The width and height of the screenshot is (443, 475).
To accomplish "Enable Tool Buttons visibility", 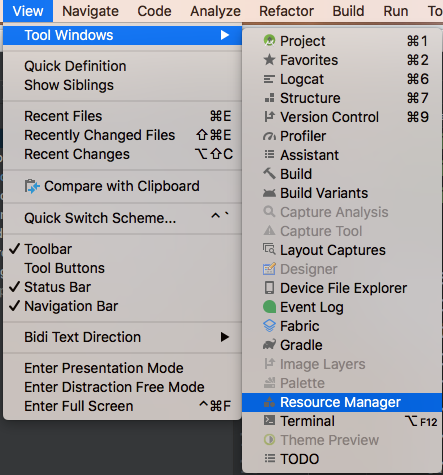I will (122, 268).
